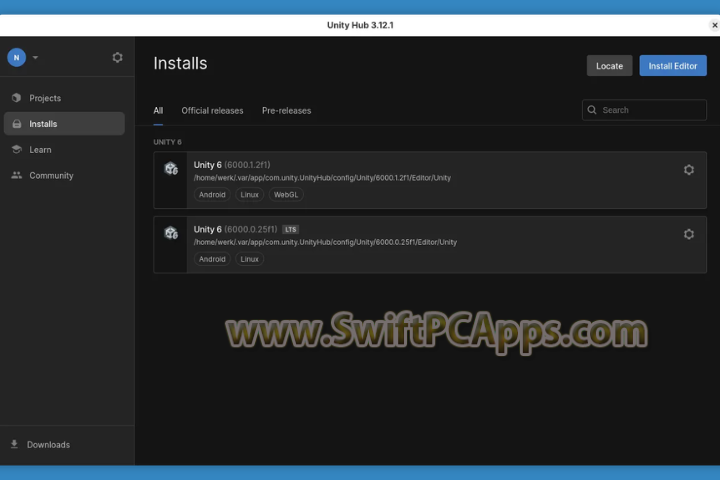This screenshot has height=480, width=720.
Task: Open Hub preferences gear in sidebar
Action: point(118,57)
